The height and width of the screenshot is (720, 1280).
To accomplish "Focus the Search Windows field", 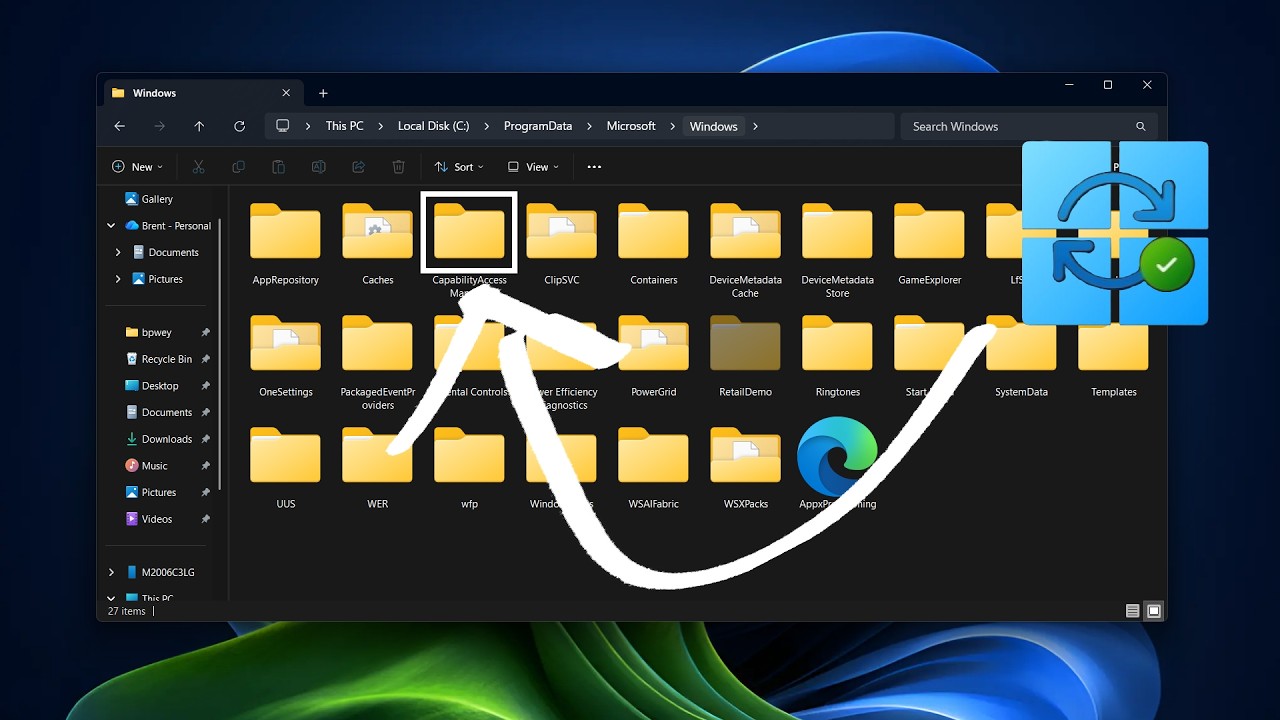I will point(1029,127).
